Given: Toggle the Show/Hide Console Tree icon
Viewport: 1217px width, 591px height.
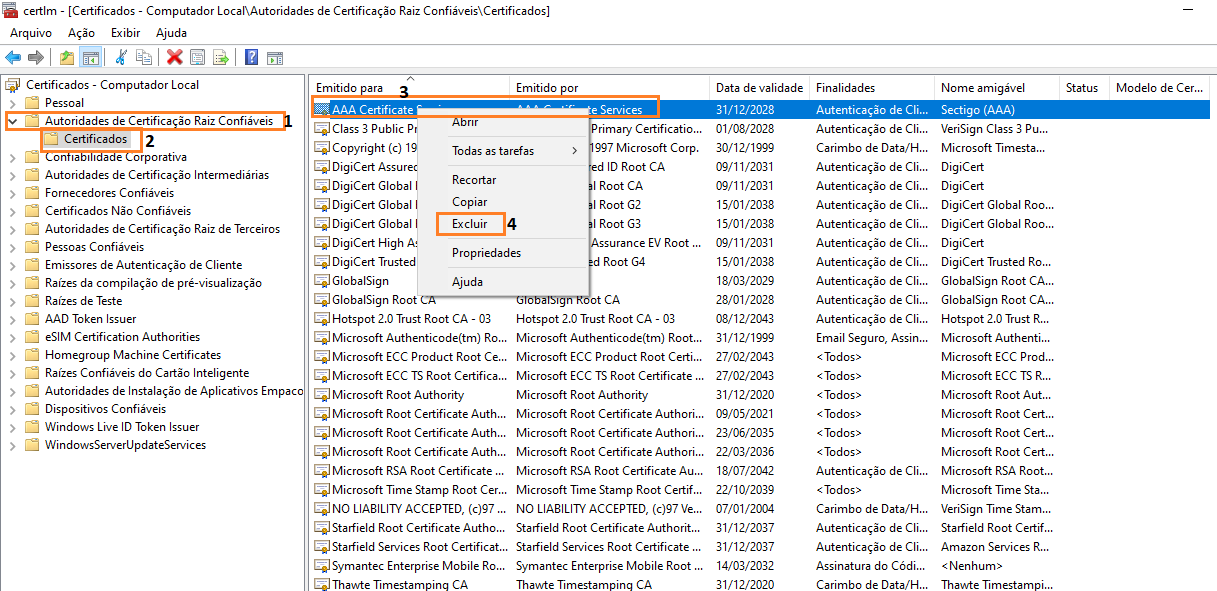Looking at the screenshot, I should [90, 57].
